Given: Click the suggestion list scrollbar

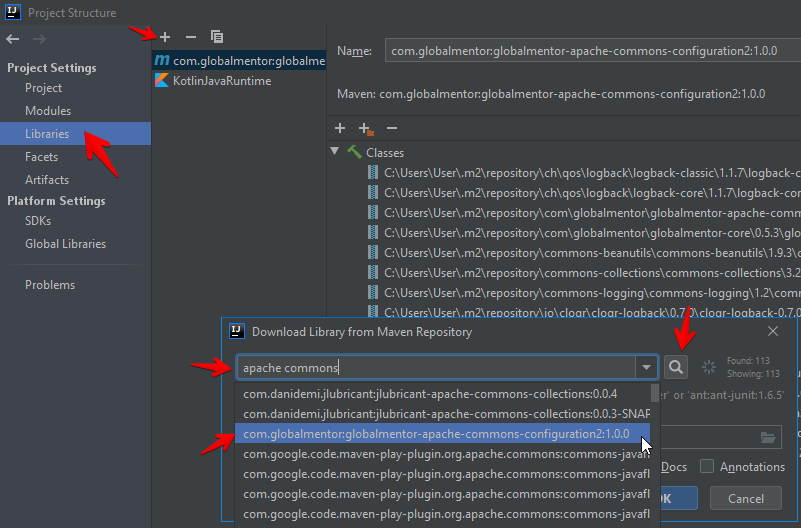Looking at the screenshot, I should coord(655,396).
